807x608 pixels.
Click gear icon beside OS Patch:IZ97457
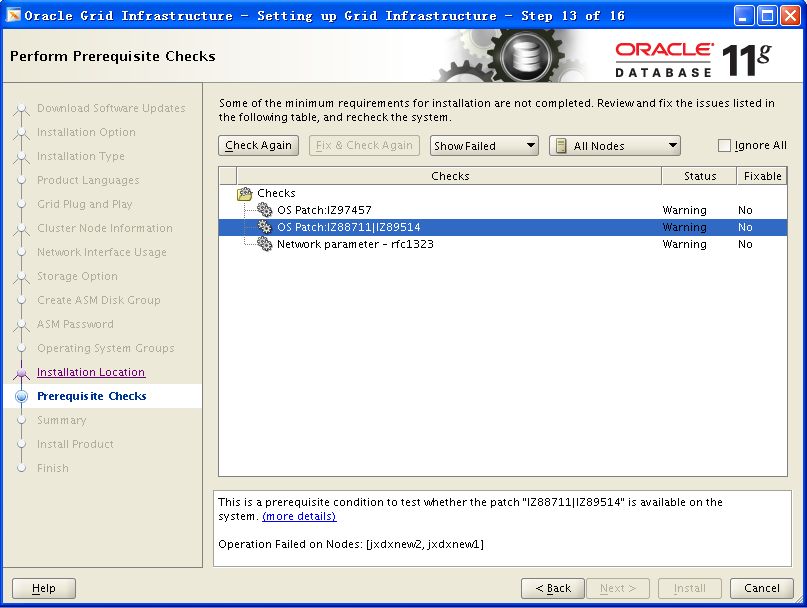[x=264, y=210]
